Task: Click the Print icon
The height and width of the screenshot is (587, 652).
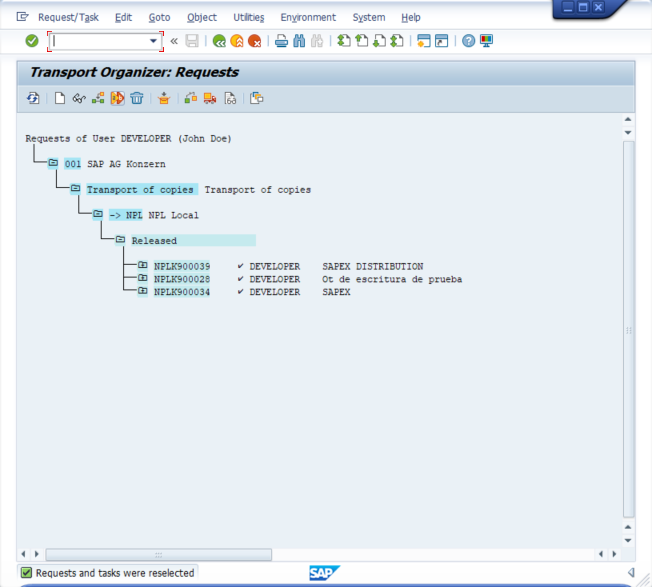Action: 282,41
